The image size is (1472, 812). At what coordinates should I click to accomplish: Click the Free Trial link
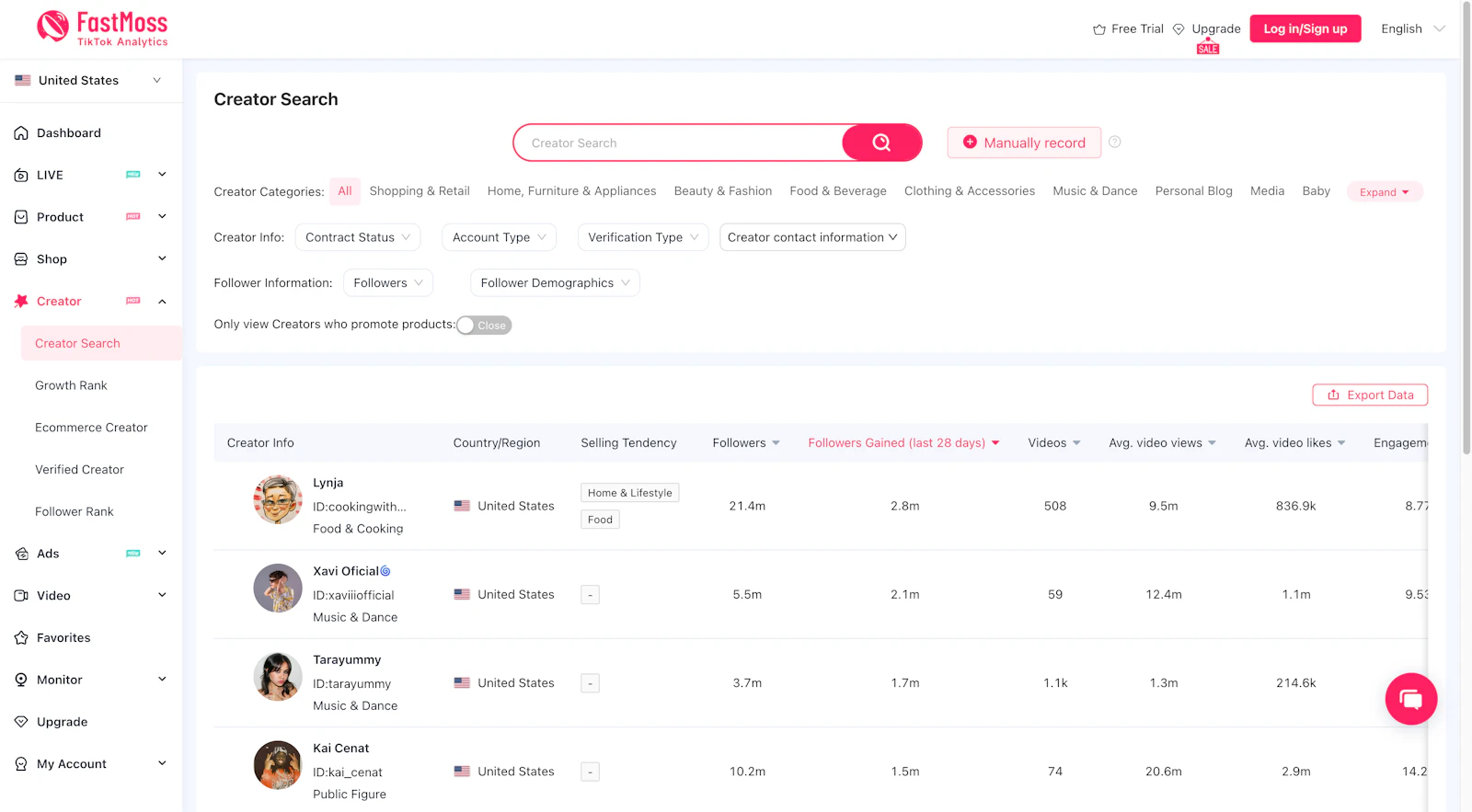click(x=1137, y=29)
